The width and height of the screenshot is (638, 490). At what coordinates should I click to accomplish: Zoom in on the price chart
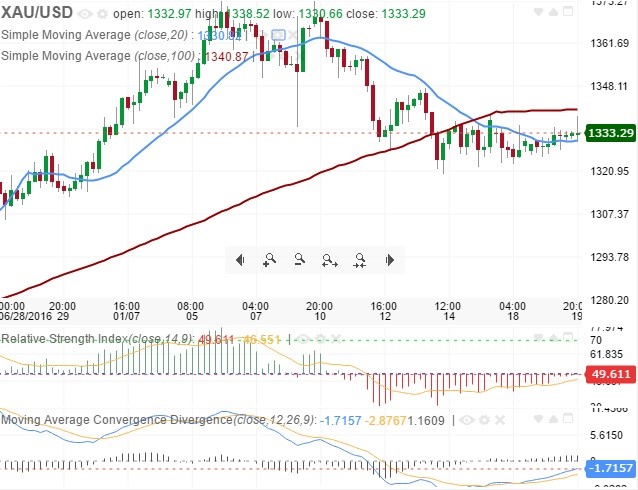(x=268, y=261)
